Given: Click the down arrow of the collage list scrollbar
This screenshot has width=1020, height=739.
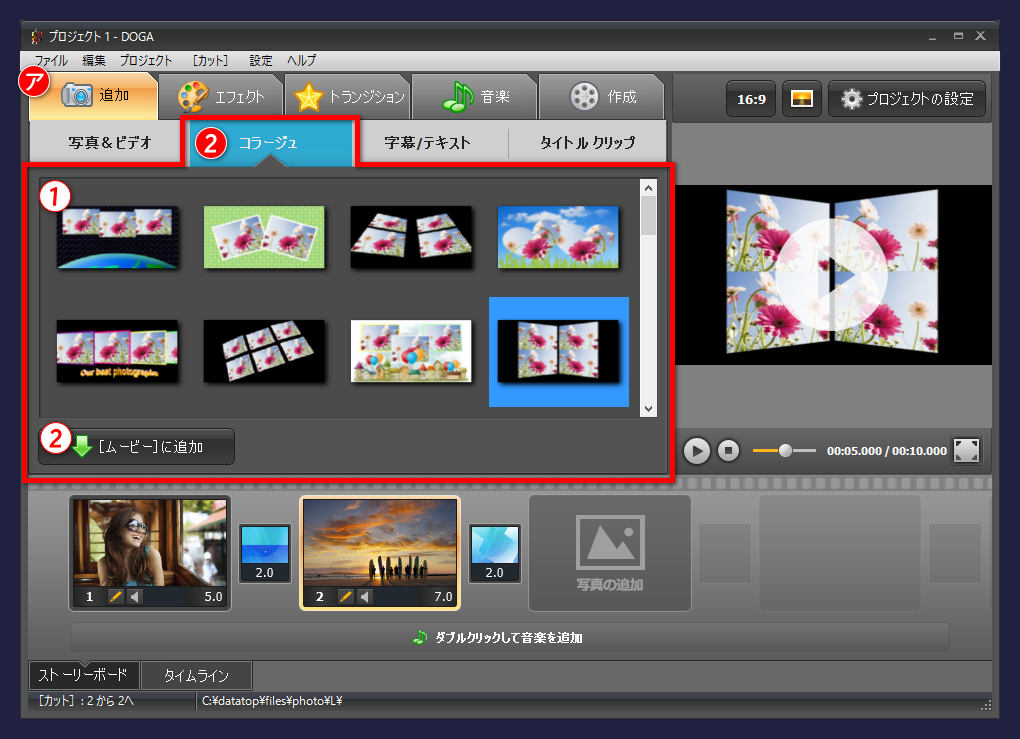Looking at the screenshot, I should pyautogui.click(x=647, y=409).
